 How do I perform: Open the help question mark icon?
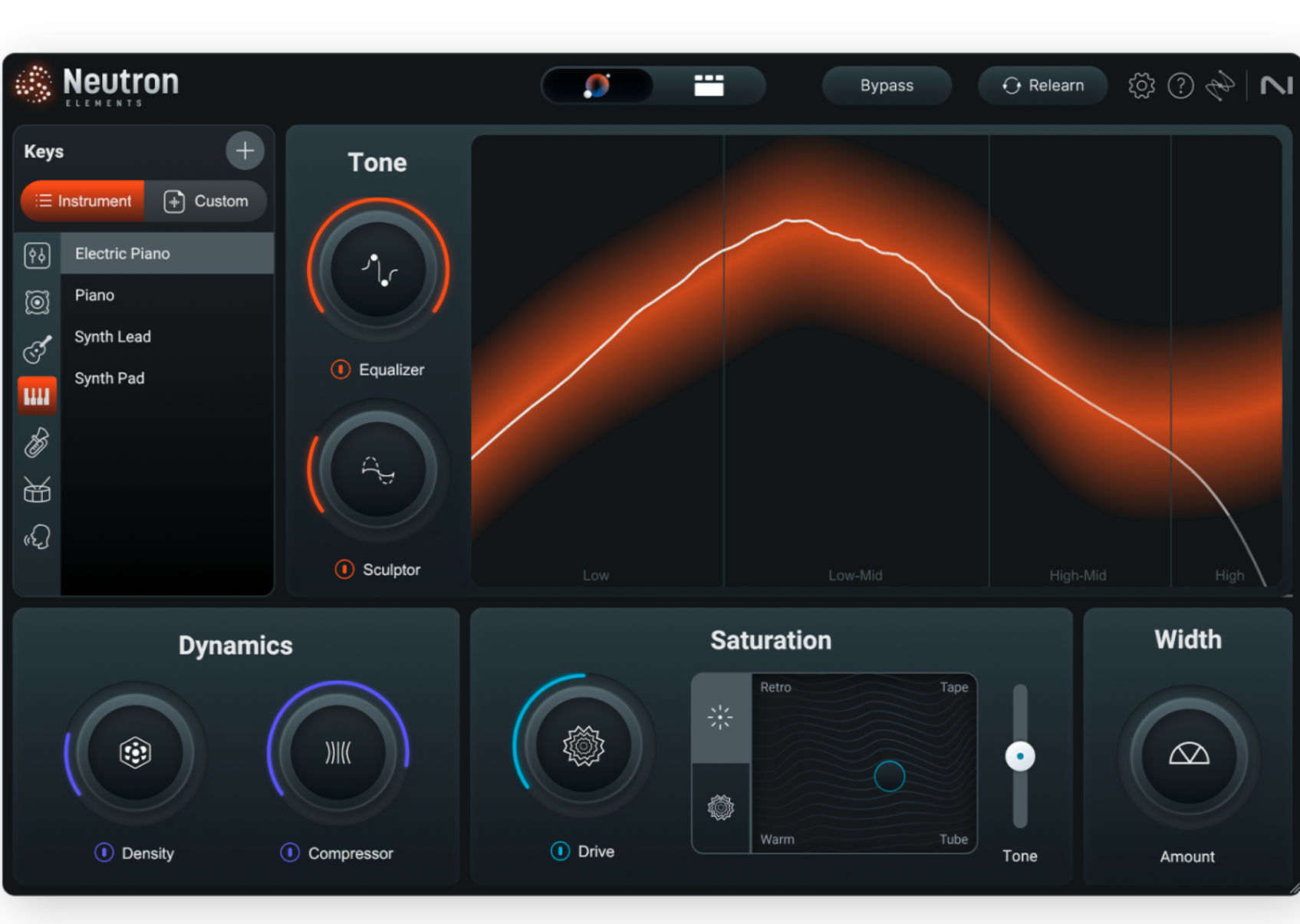point(1180,85)
